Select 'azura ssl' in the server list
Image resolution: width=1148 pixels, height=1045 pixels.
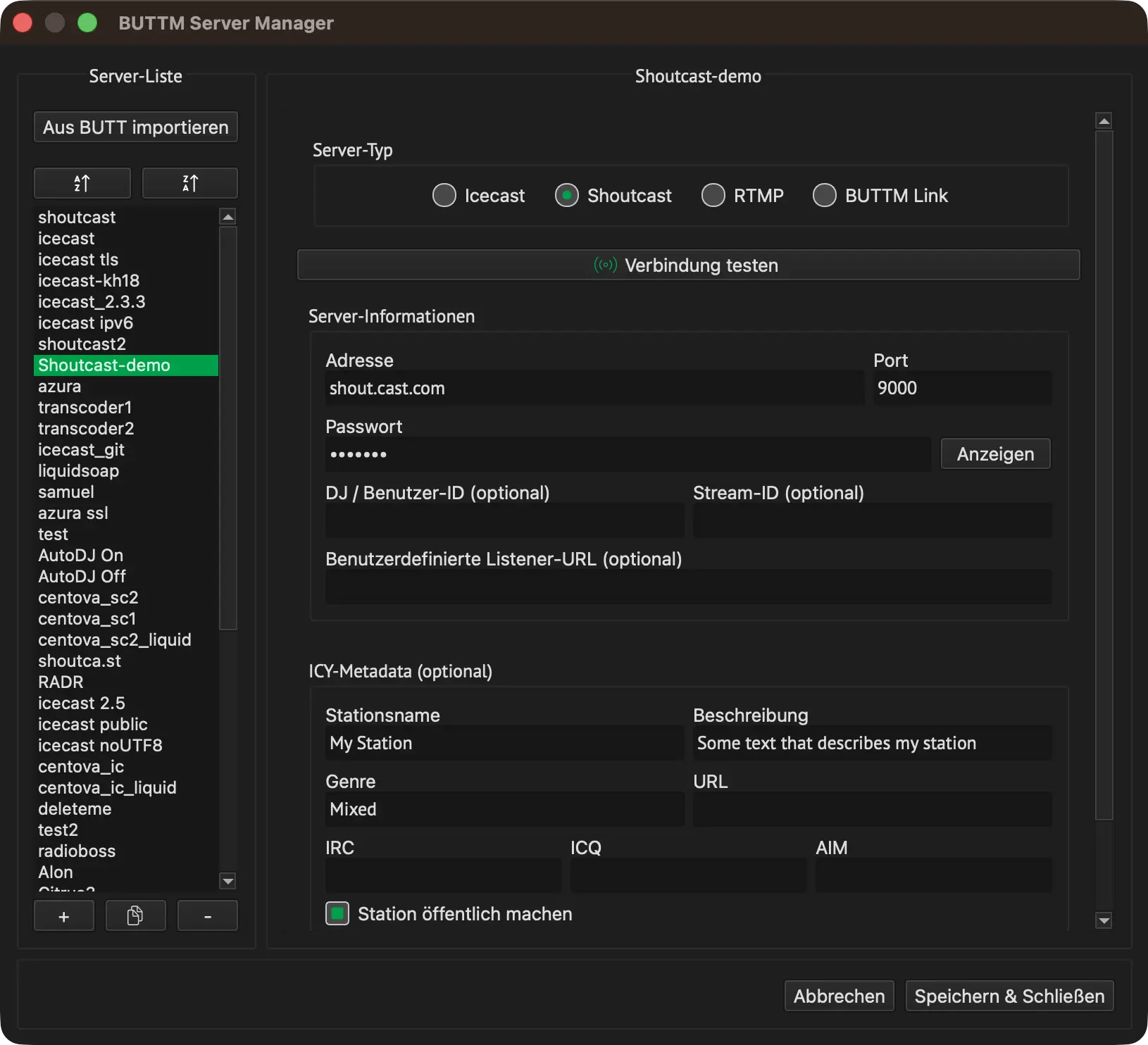point(126,513)
